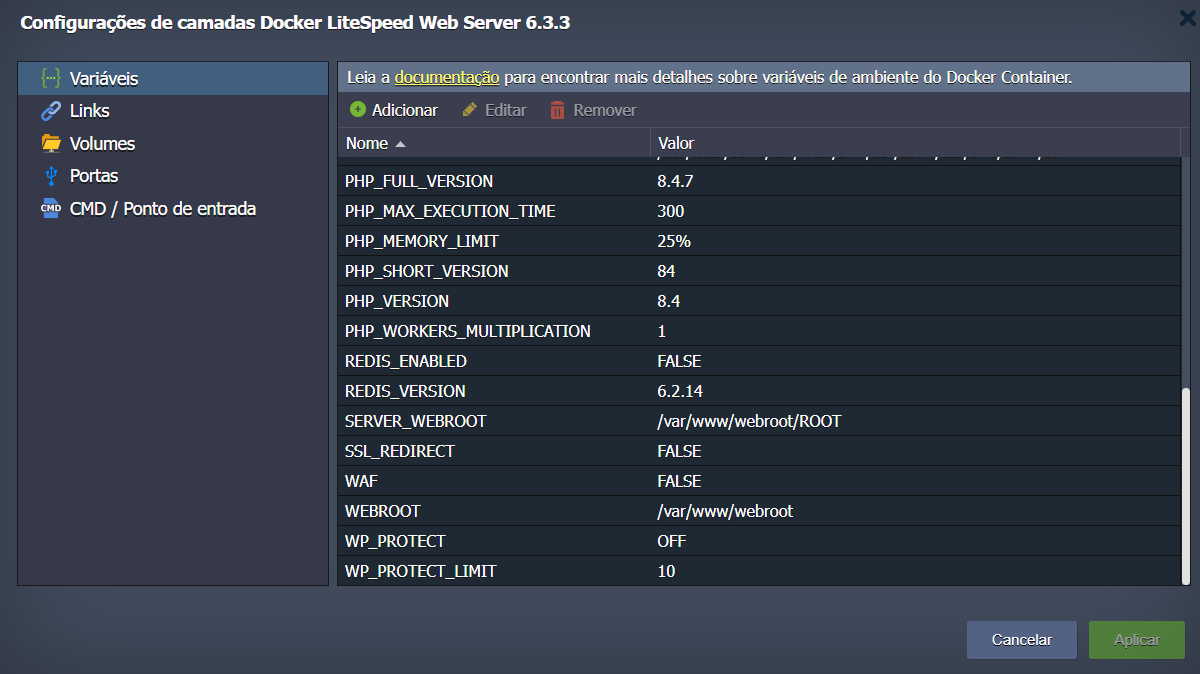The image size is (1200, 674).
Task: Click the green Adicionar plus icon
Action: click(357, 110)
